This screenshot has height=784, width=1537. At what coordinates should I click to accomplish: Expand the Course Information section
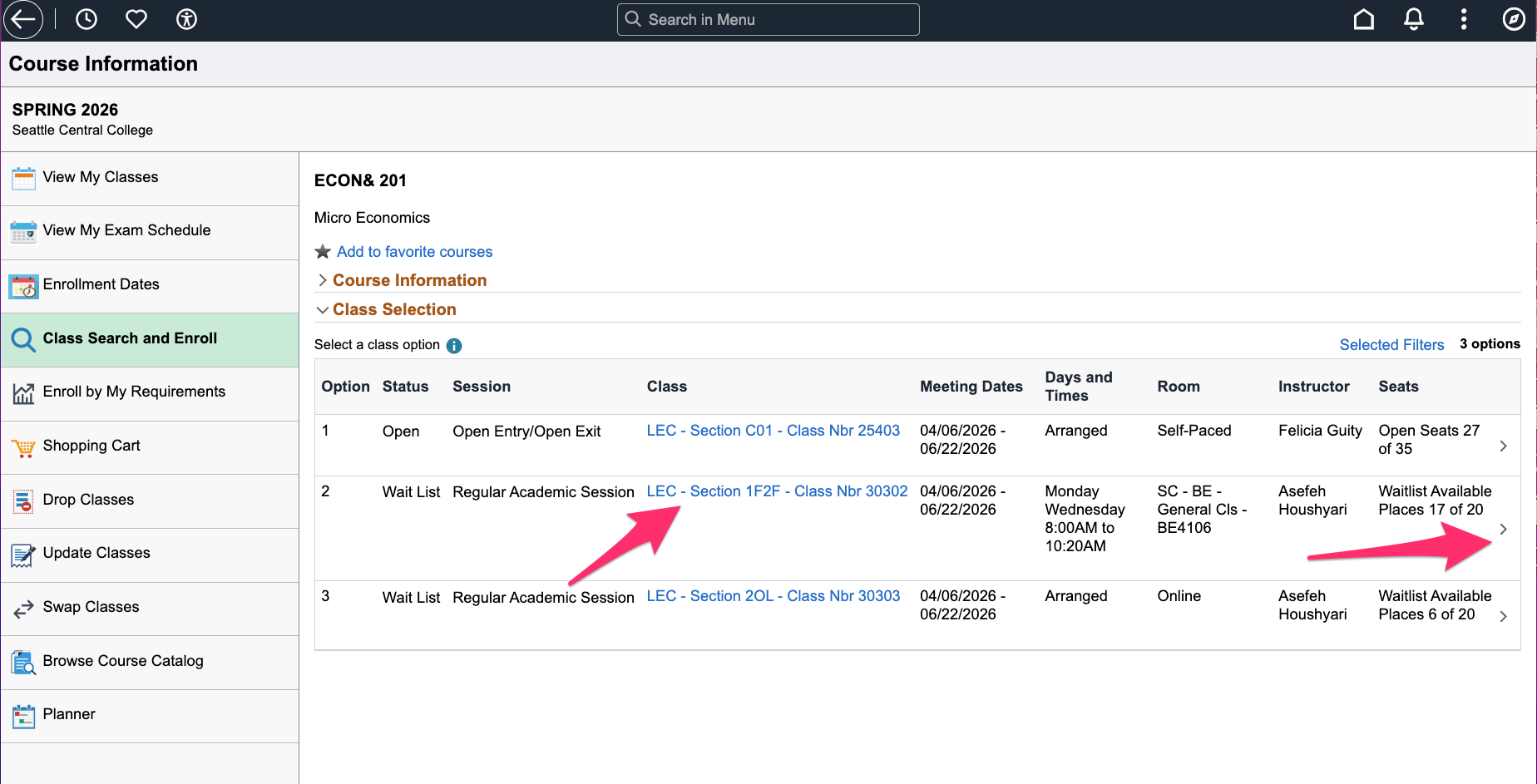(x=409, y=280)
